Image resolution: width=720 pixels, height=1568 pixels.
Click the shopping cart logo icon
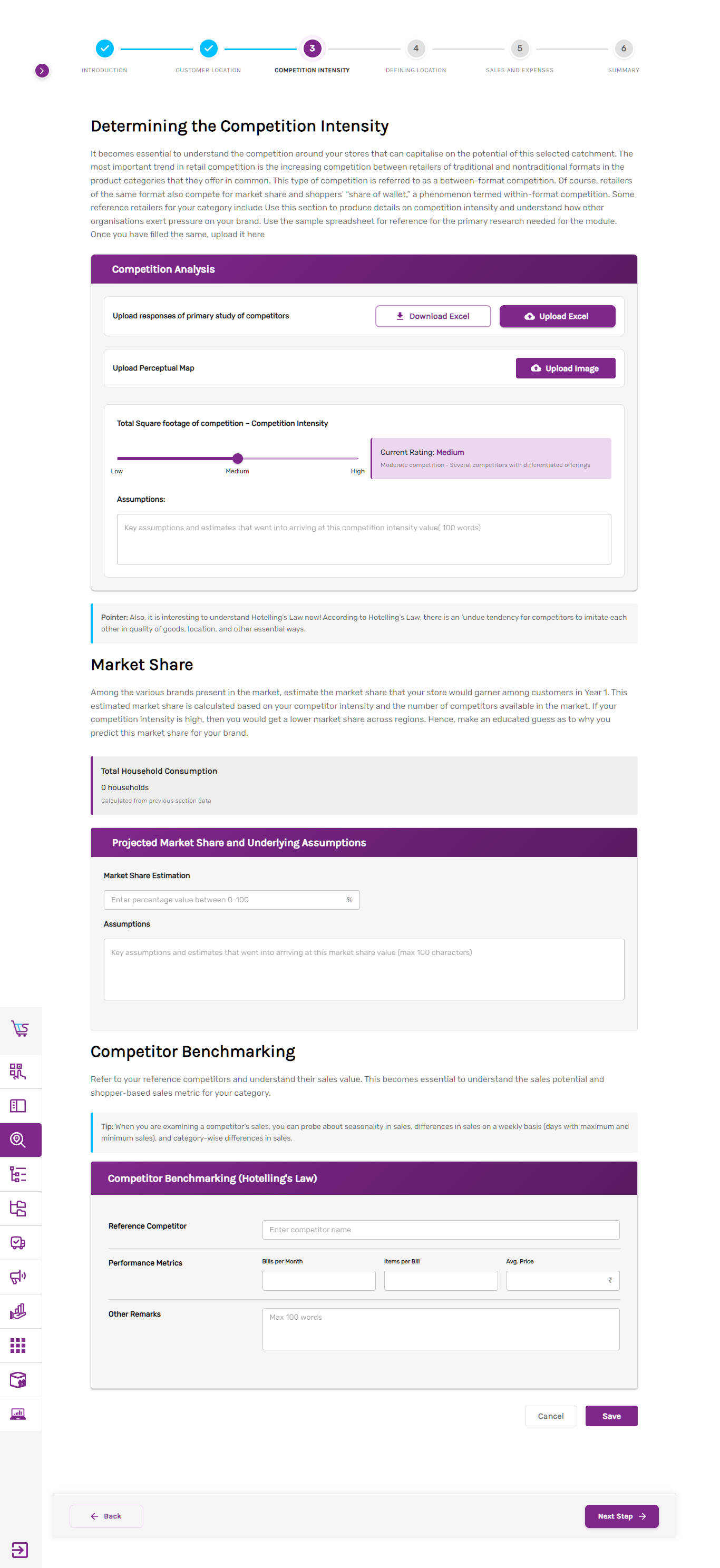pos(20,1028)
